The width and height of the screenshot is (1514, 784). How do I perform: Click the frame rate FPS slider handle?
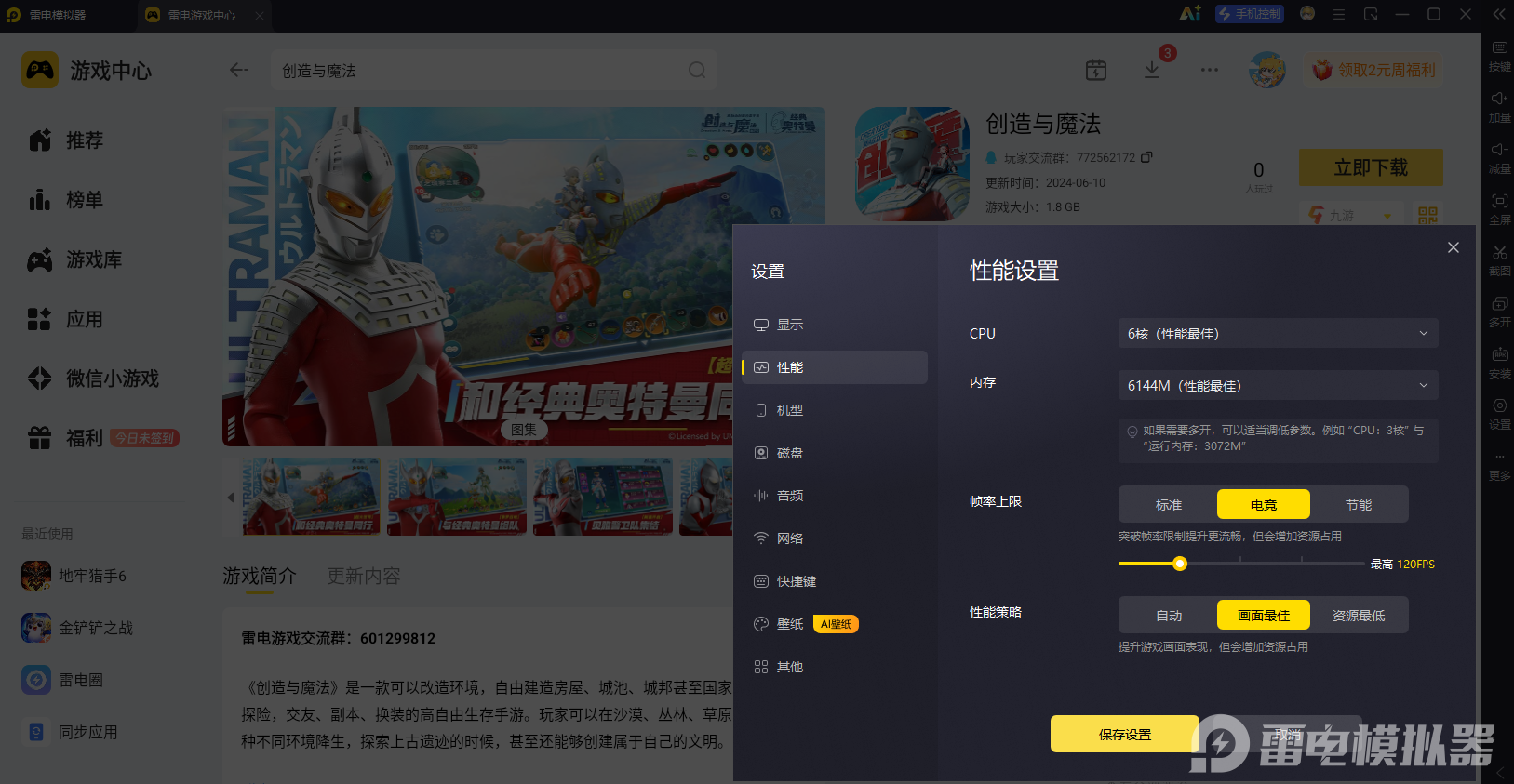1180,564
